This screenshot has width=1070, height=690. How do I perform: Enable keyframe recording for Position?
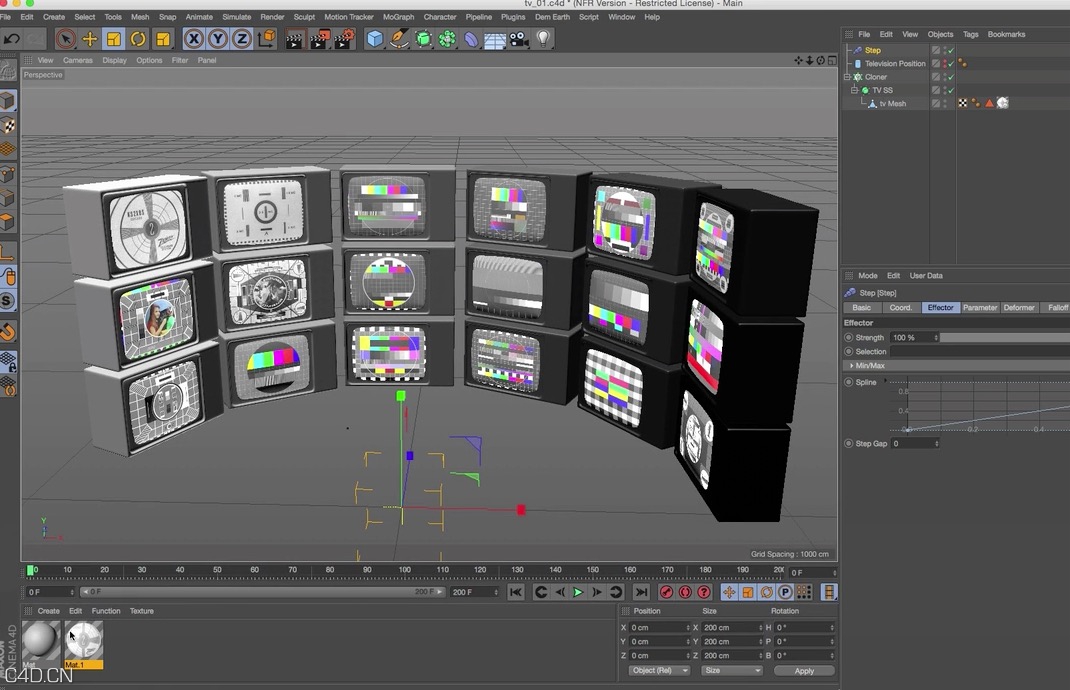point(730,592)
